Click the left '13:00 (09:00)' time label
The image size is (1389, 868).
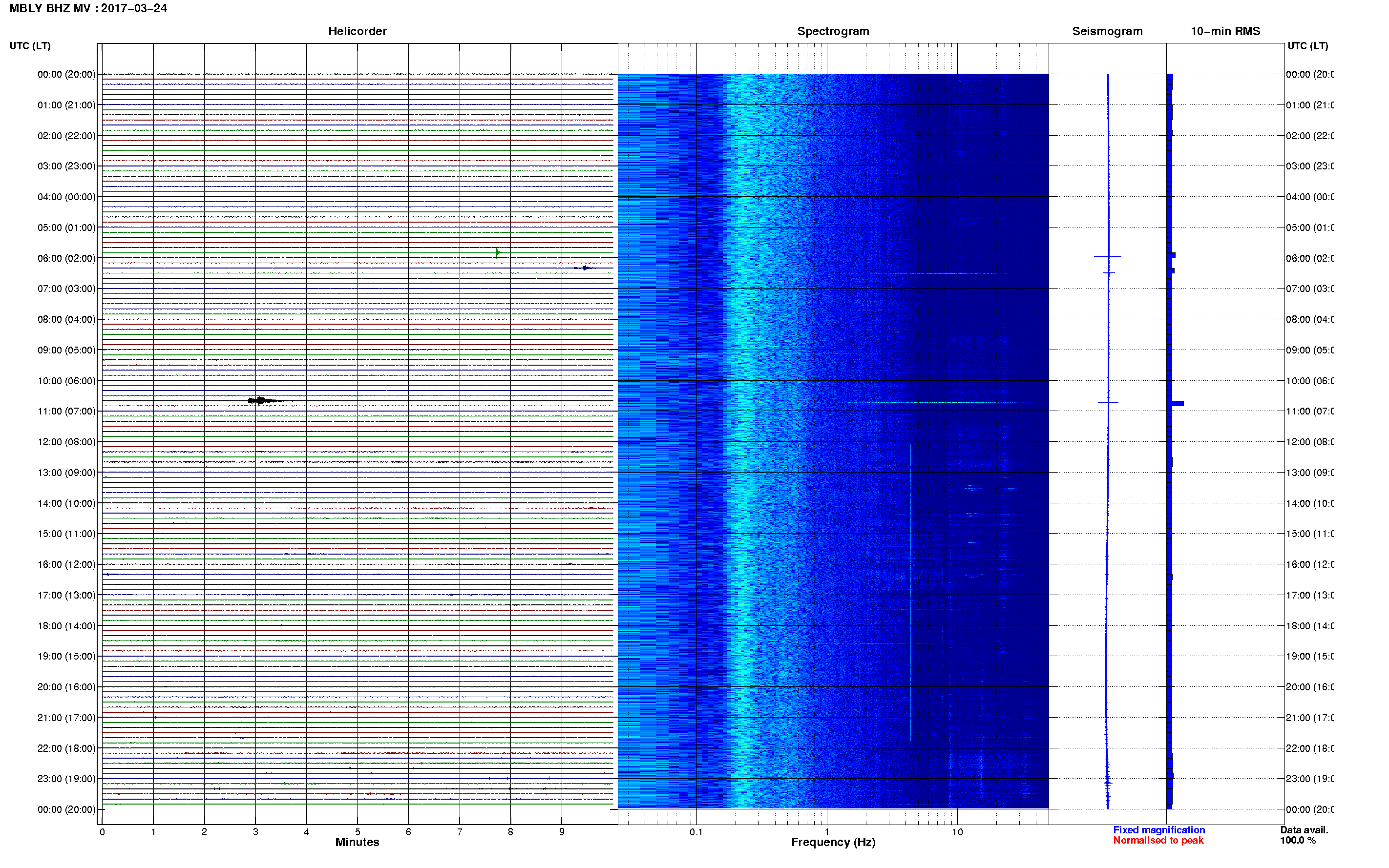(x=66, y=473)
